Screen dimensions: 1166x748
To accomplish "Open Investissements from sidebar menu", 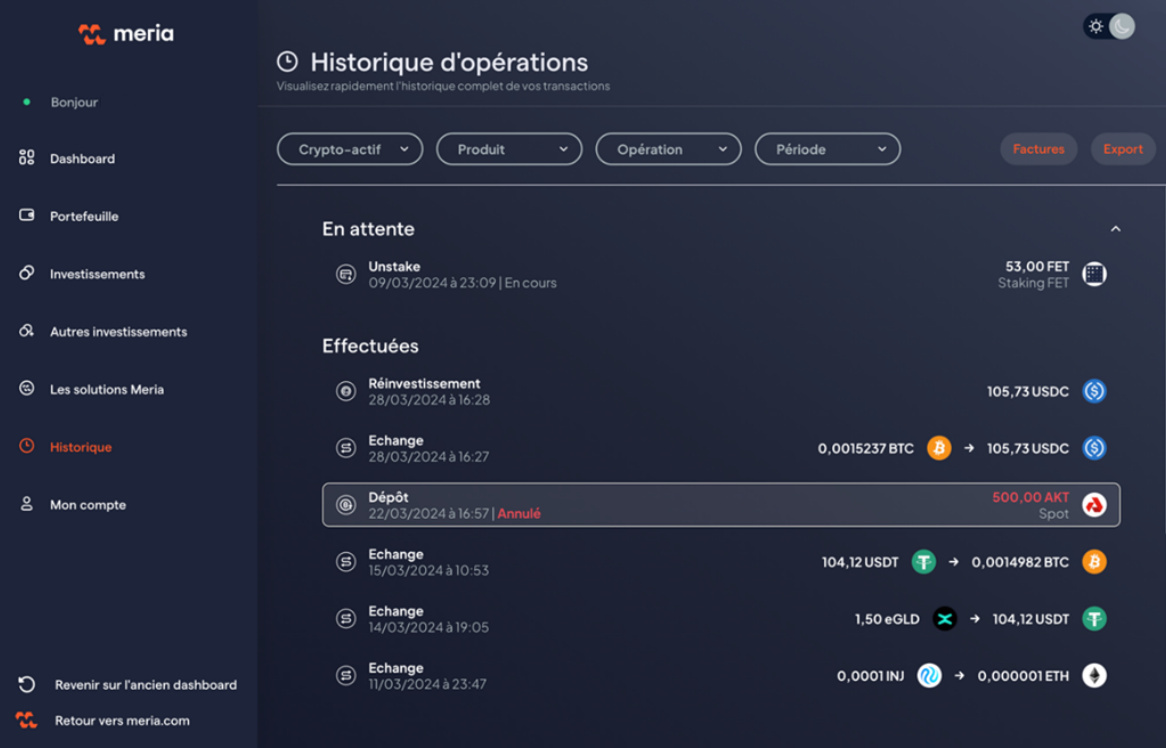I will 97,274.
